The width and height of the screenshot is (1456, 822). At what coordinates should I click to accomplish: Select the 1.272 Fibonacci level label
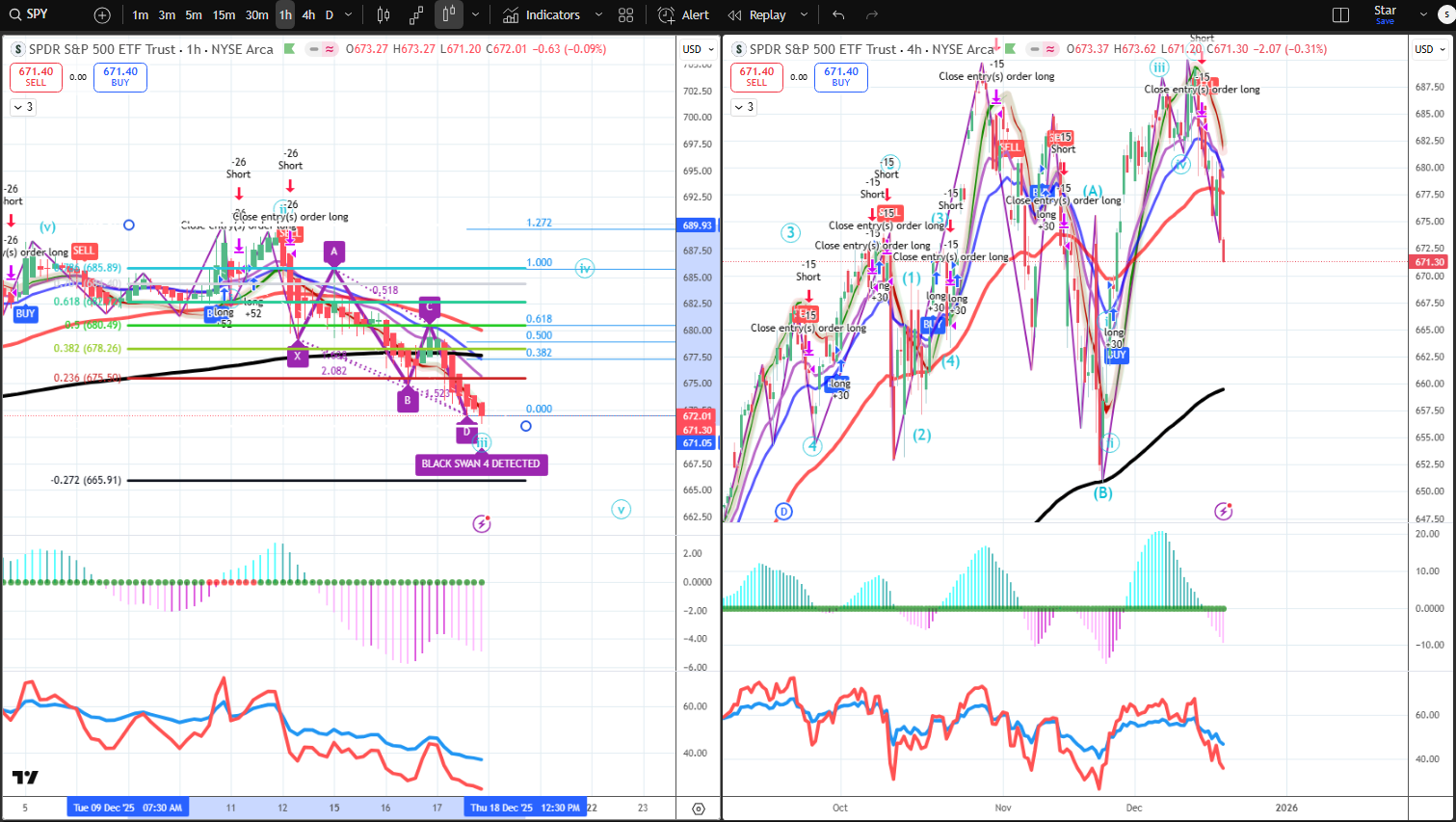[539, 223]
